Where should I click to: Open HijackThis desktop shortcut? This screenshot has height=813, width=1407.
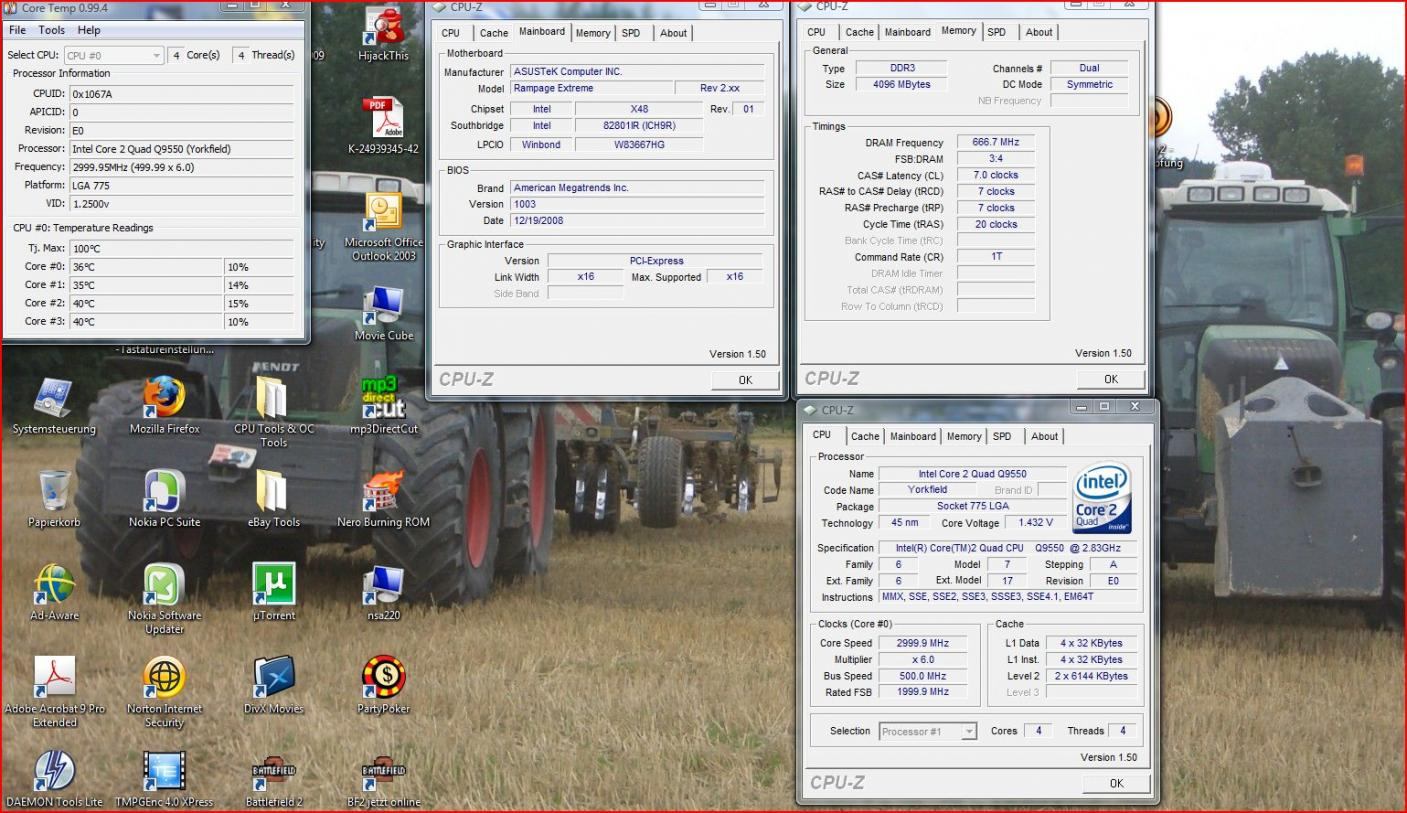pos(384,33)
